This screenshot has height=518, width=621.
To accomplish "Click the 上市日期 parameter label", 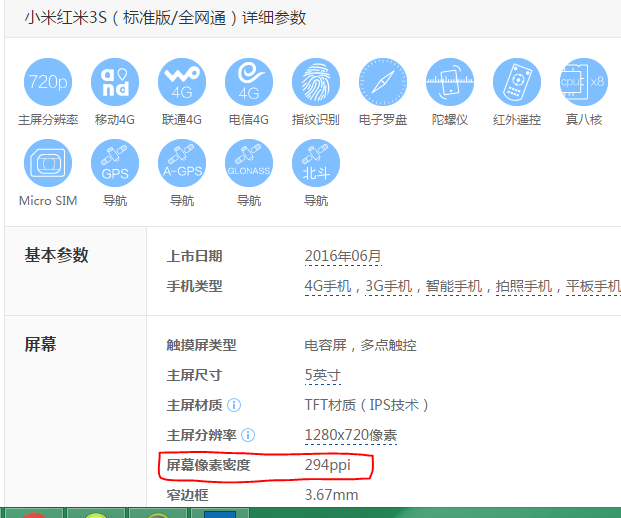I will [x=194, y=256].
